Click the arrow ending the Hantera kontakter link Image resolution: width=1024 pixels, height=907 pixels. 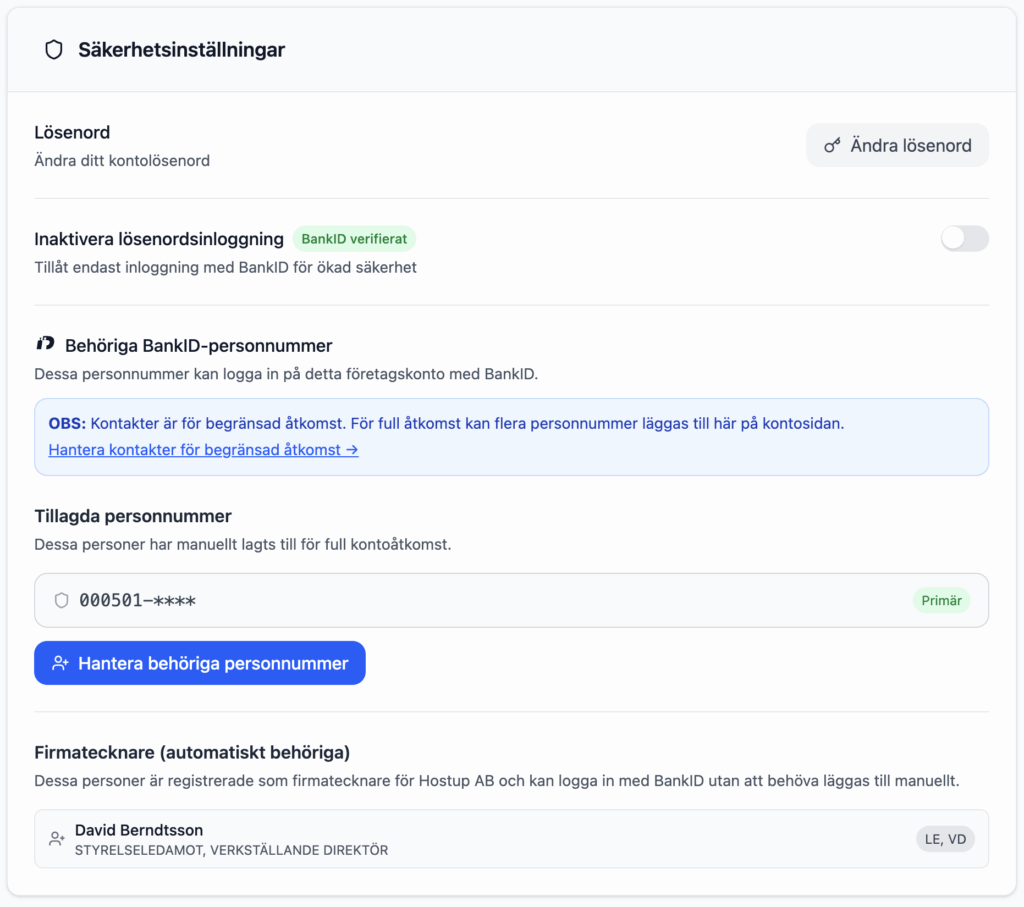coord(351,450)
